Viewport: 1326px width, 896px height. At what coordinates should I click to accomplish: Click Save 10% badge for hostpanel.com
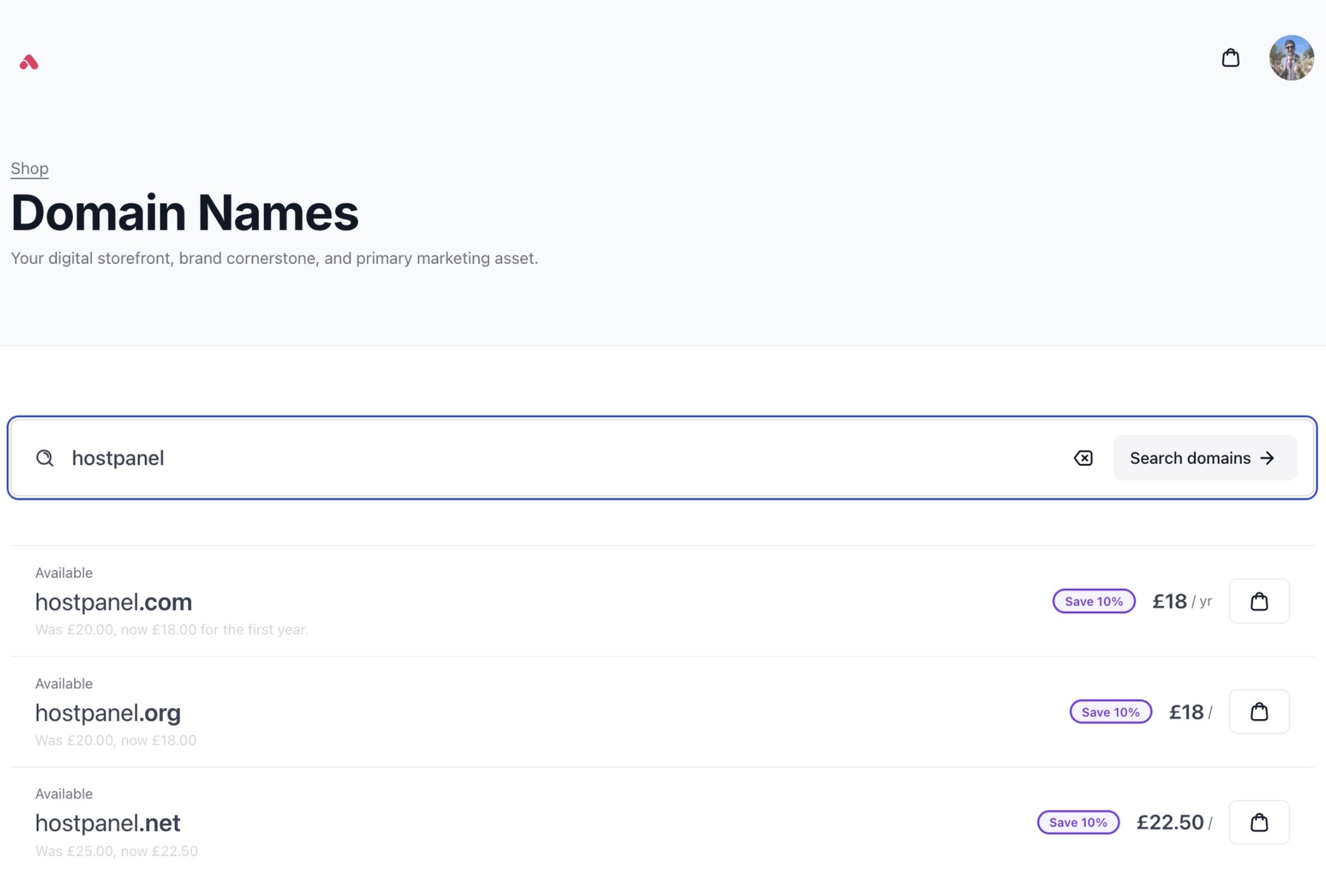pos(1093,601)
